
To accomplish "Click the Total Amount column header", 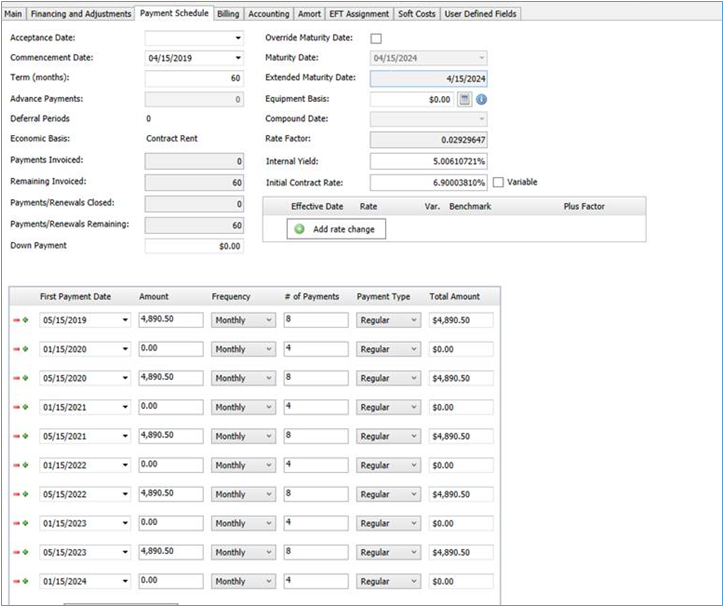I will coord(454,297).
